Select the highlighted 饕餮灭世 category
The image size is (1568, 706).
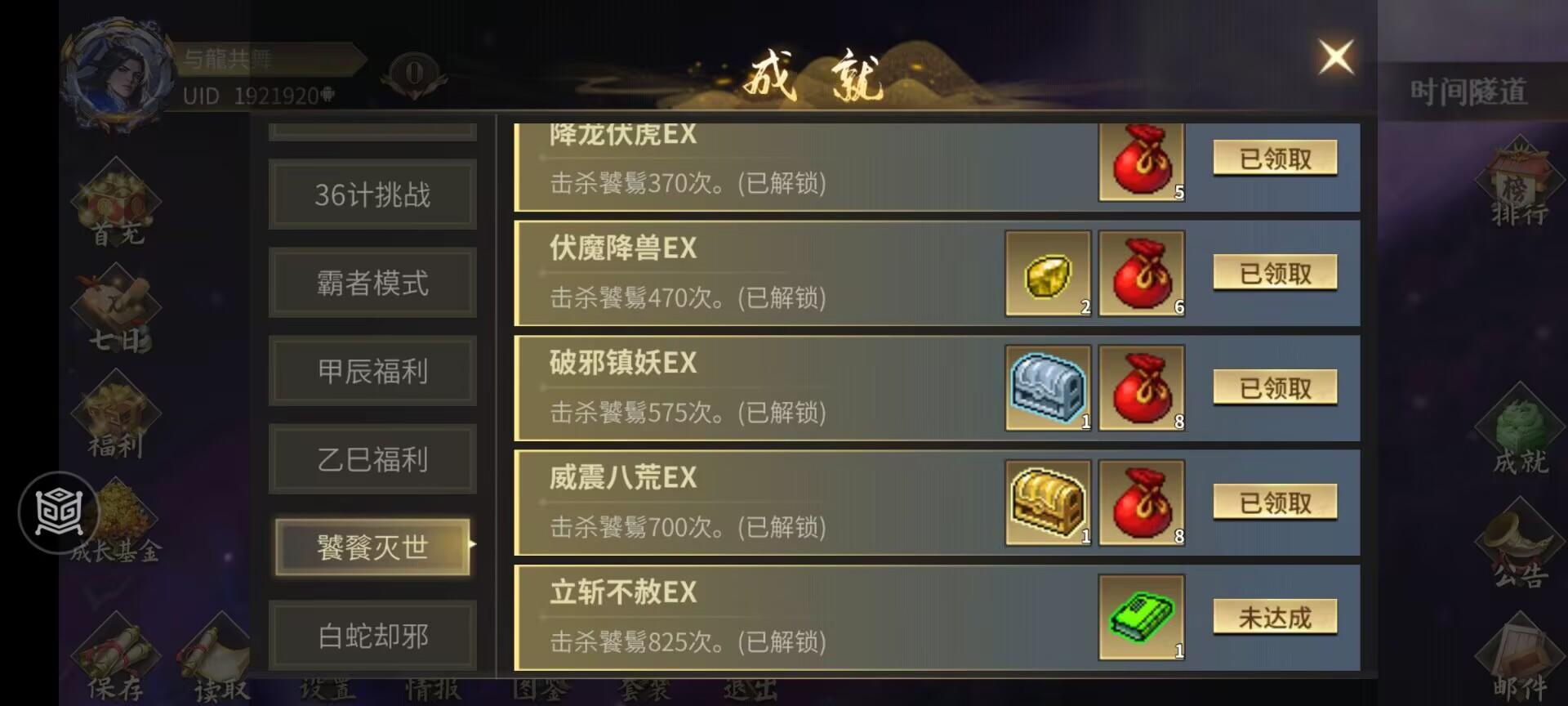[372, 547]
